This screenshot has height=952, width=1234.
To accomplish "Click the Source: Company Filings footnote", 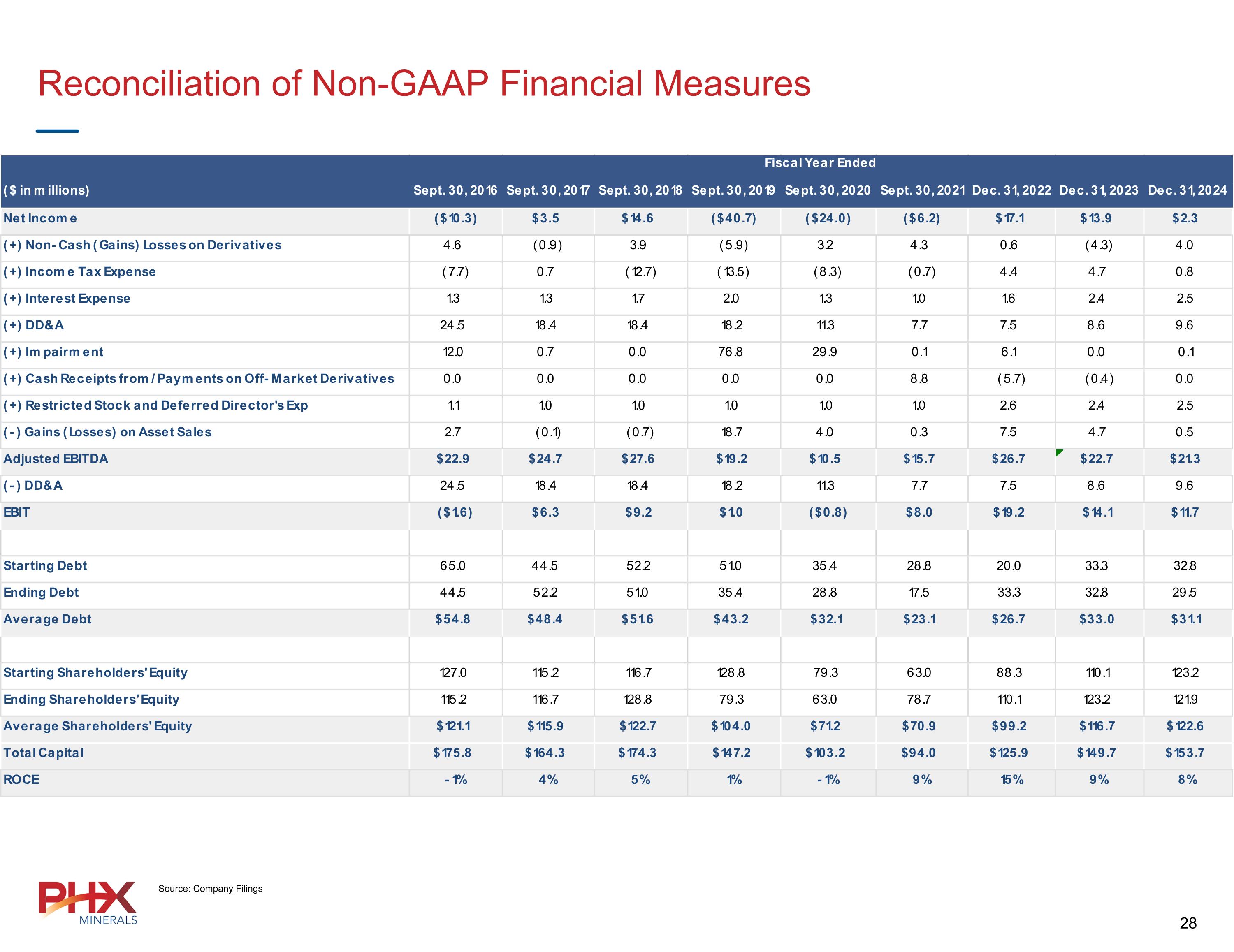I will coord(210,888).
